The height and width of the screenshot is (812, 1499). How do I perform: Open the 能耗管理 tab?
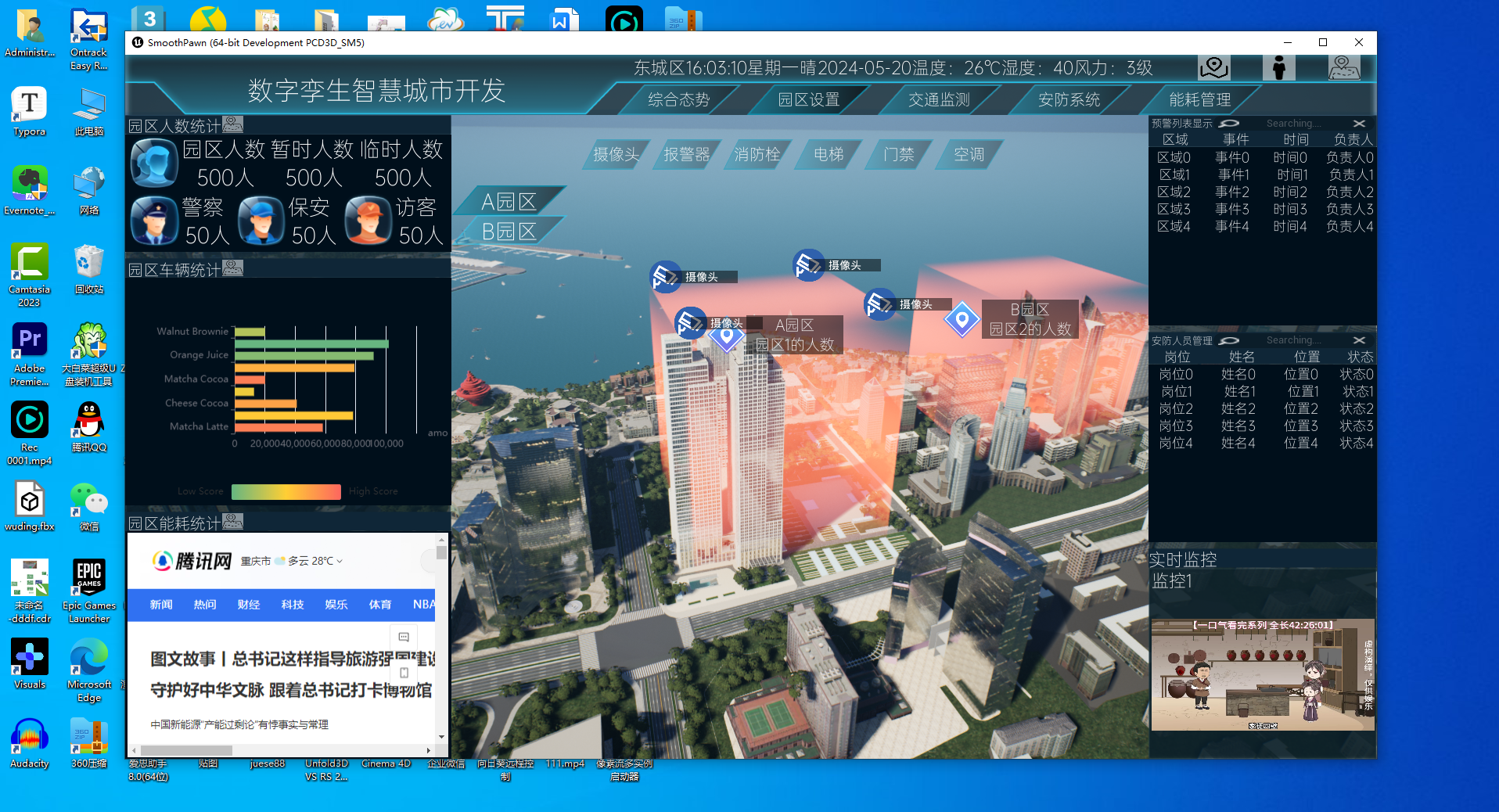click(1199, 100)
